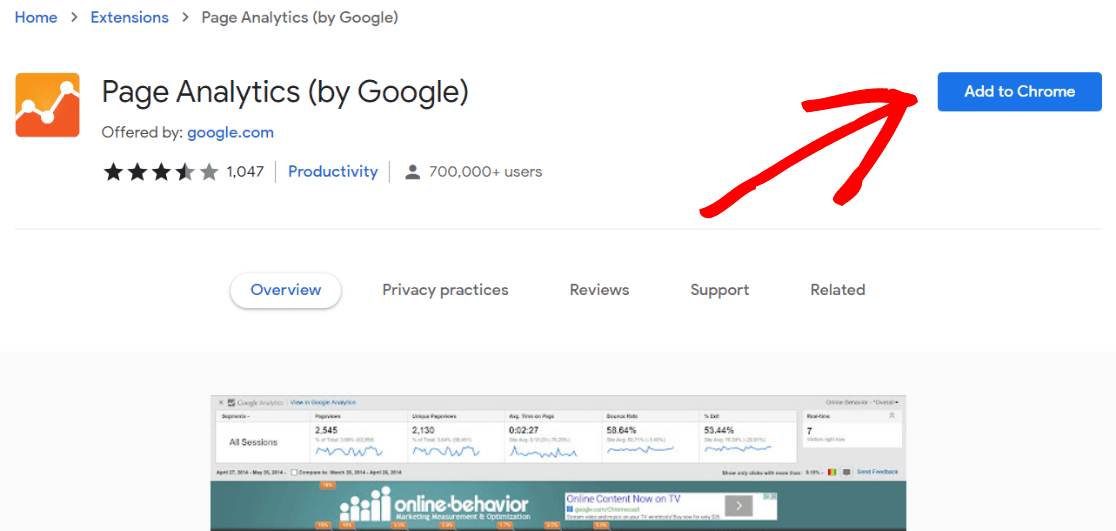
Task: Click the online-behavior logo in preview
Action: coord(434,504)
